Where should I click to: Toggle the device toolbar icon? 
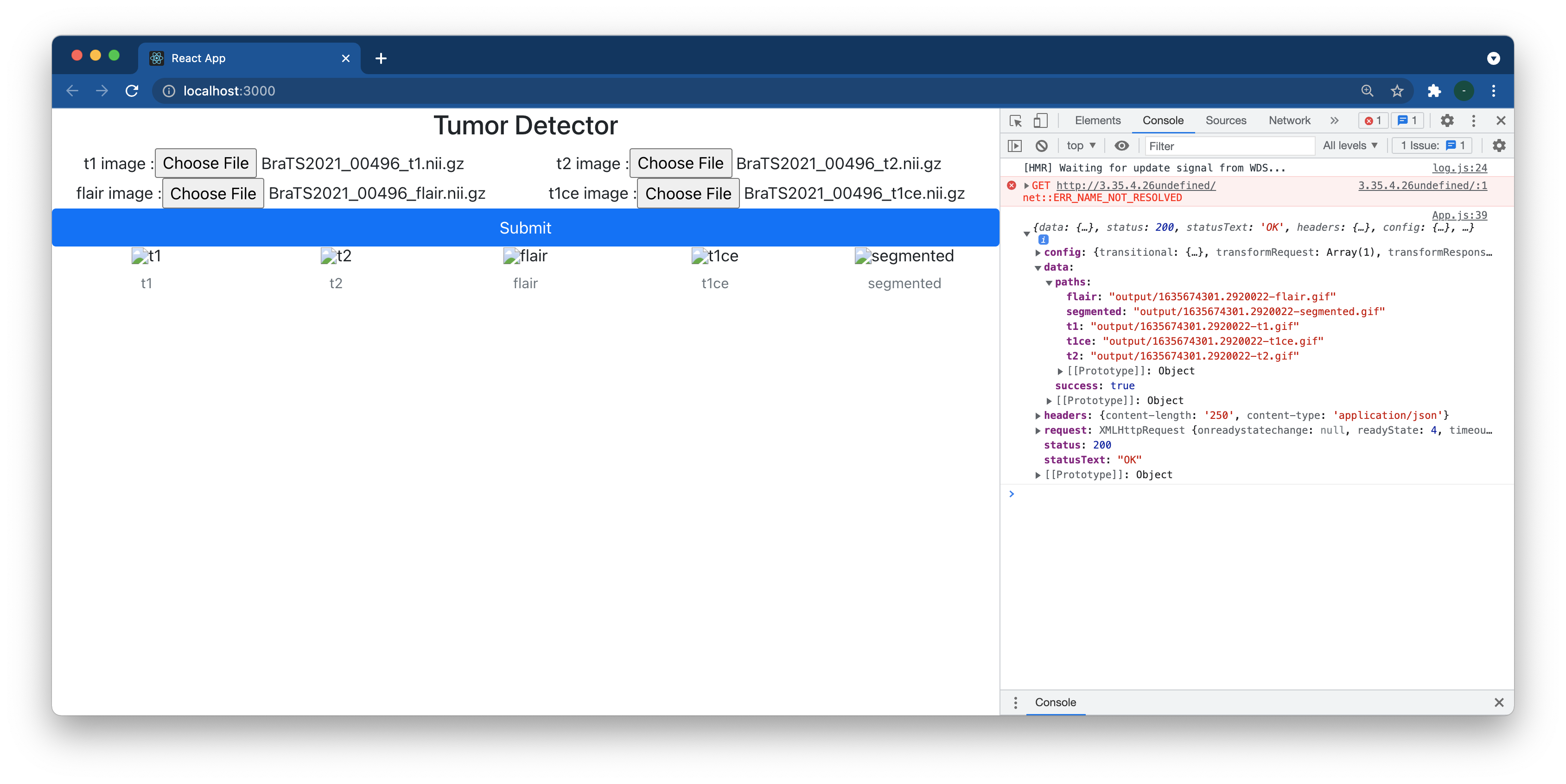[1040, 120]
